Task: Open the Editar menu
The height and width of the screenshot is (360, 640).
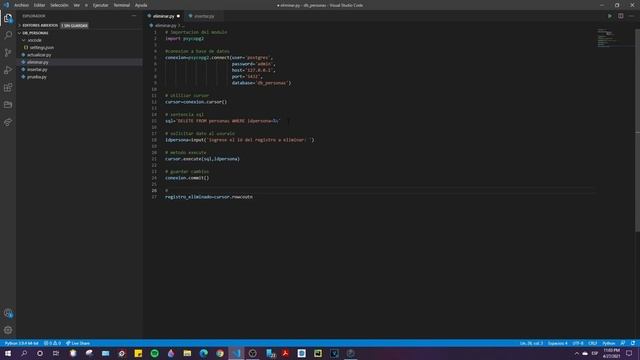Action: [40, 5]
